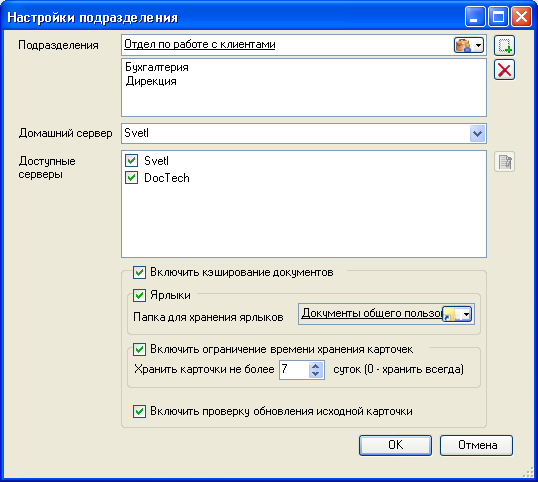Expand the 'Домашний сервер' dropdown arrow
The image size is (538, 482).
pos(477,133)
